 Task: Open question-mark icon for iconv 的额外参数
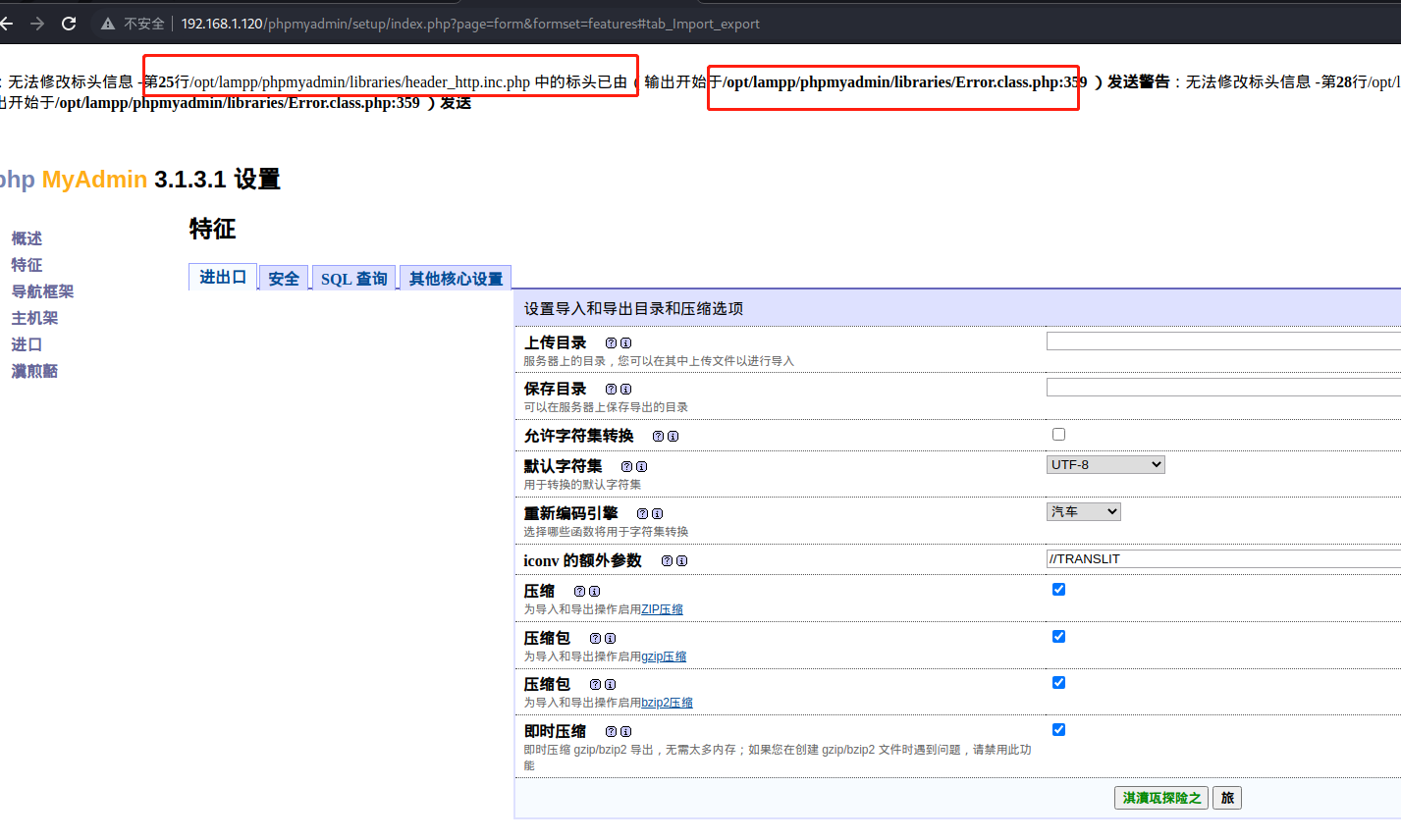click(x=667, y=561)
